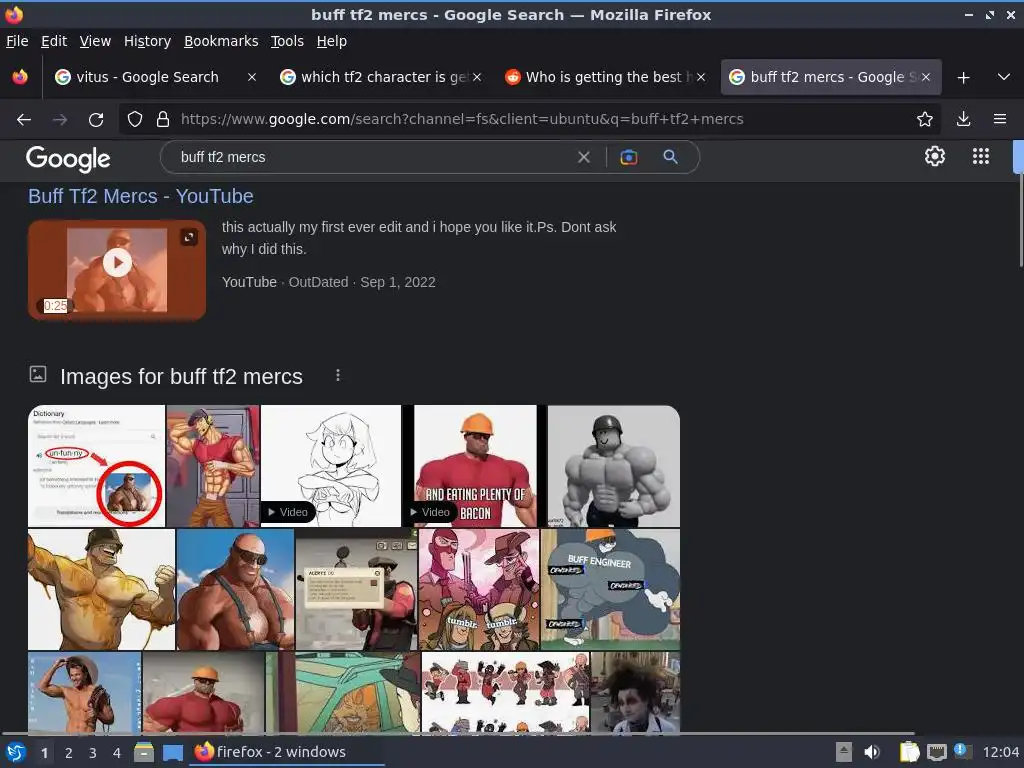
Task: Open the Help menu
Action: tap(332, 41)
